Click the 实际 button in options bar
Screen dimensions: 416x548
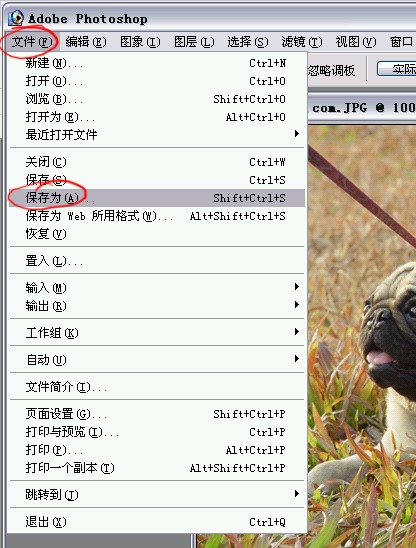pos(396,68)
